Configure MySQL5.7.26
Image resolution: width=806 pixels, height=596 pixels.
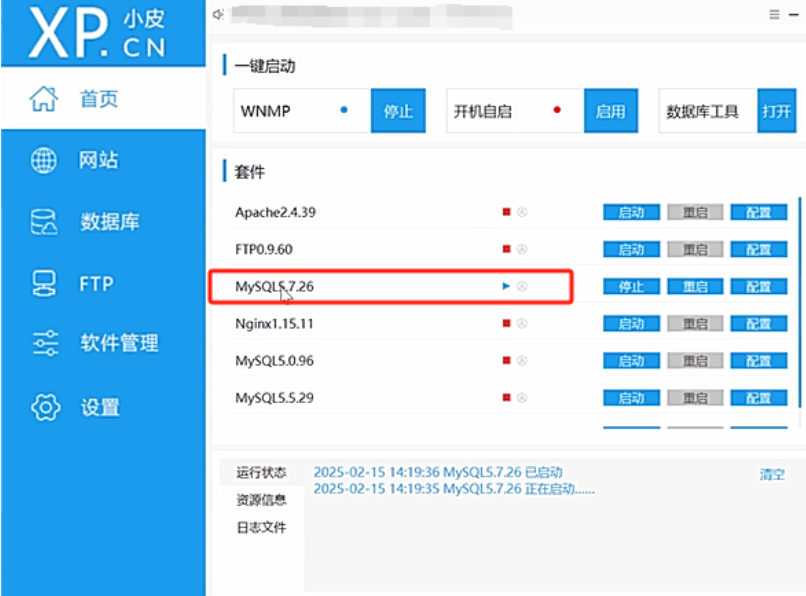click(x=759, y=286)
